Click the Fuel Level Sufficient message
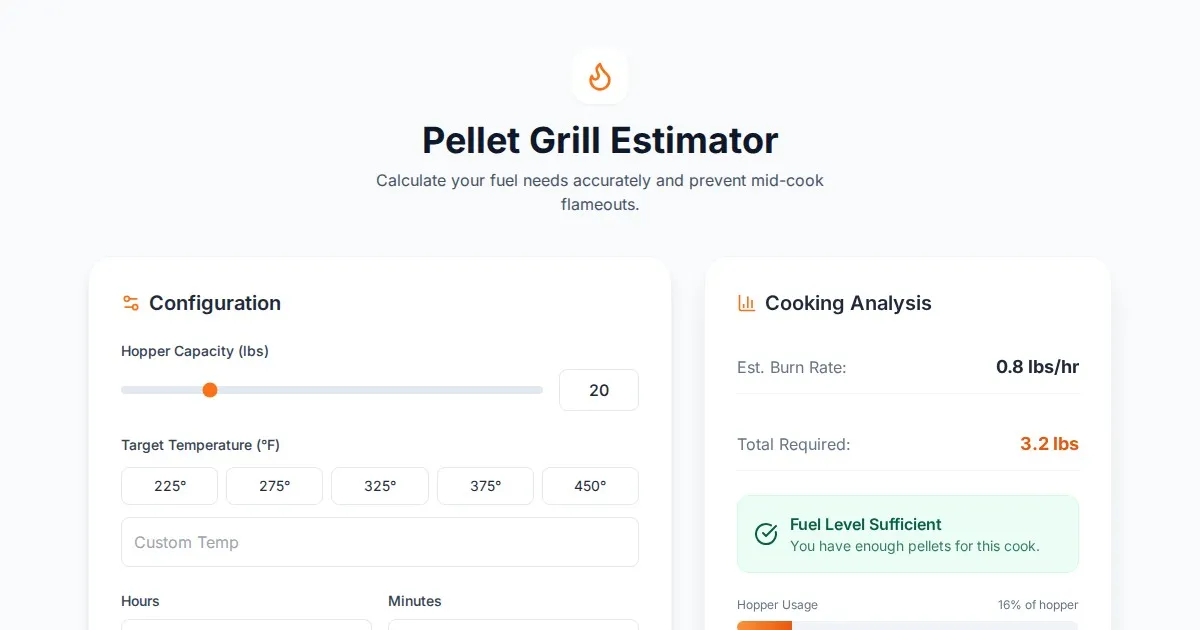The width and height of the screenshot is (1200, 630). point(866,524)
